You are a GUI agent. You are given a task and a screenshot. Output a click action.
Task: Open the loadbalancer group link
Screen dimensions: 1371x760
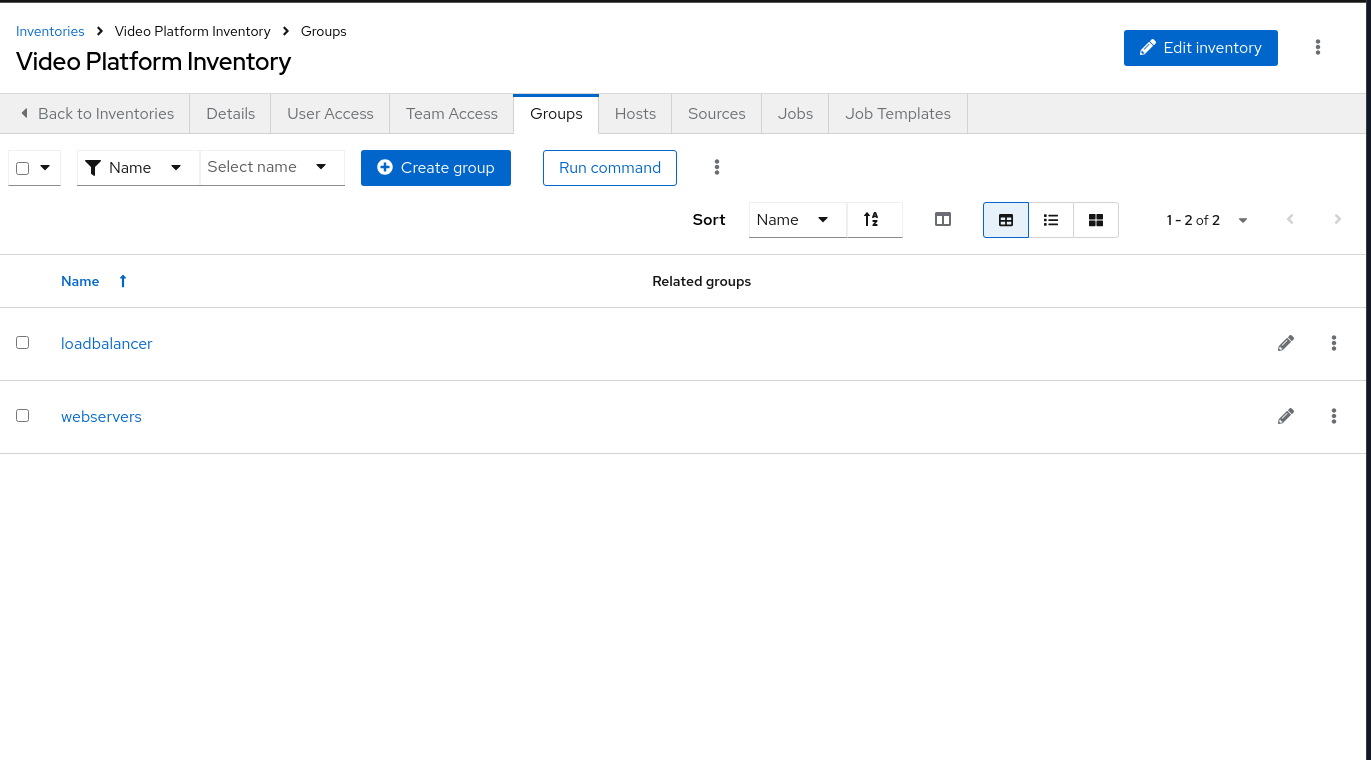tap(106, 343)
